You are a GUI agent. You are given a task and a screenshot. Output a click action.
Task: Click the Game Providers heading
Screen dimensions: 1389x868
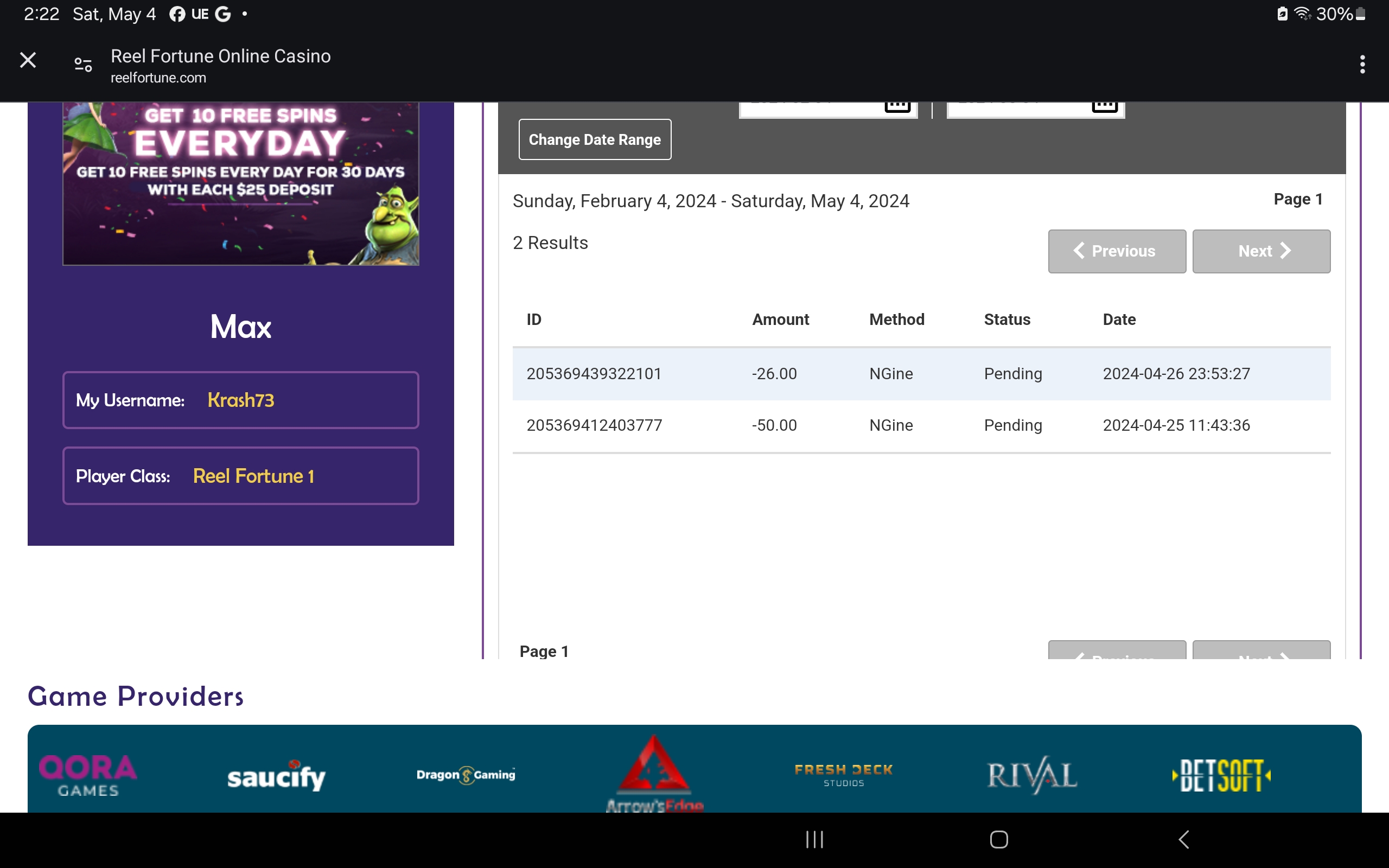pos(136,697)
